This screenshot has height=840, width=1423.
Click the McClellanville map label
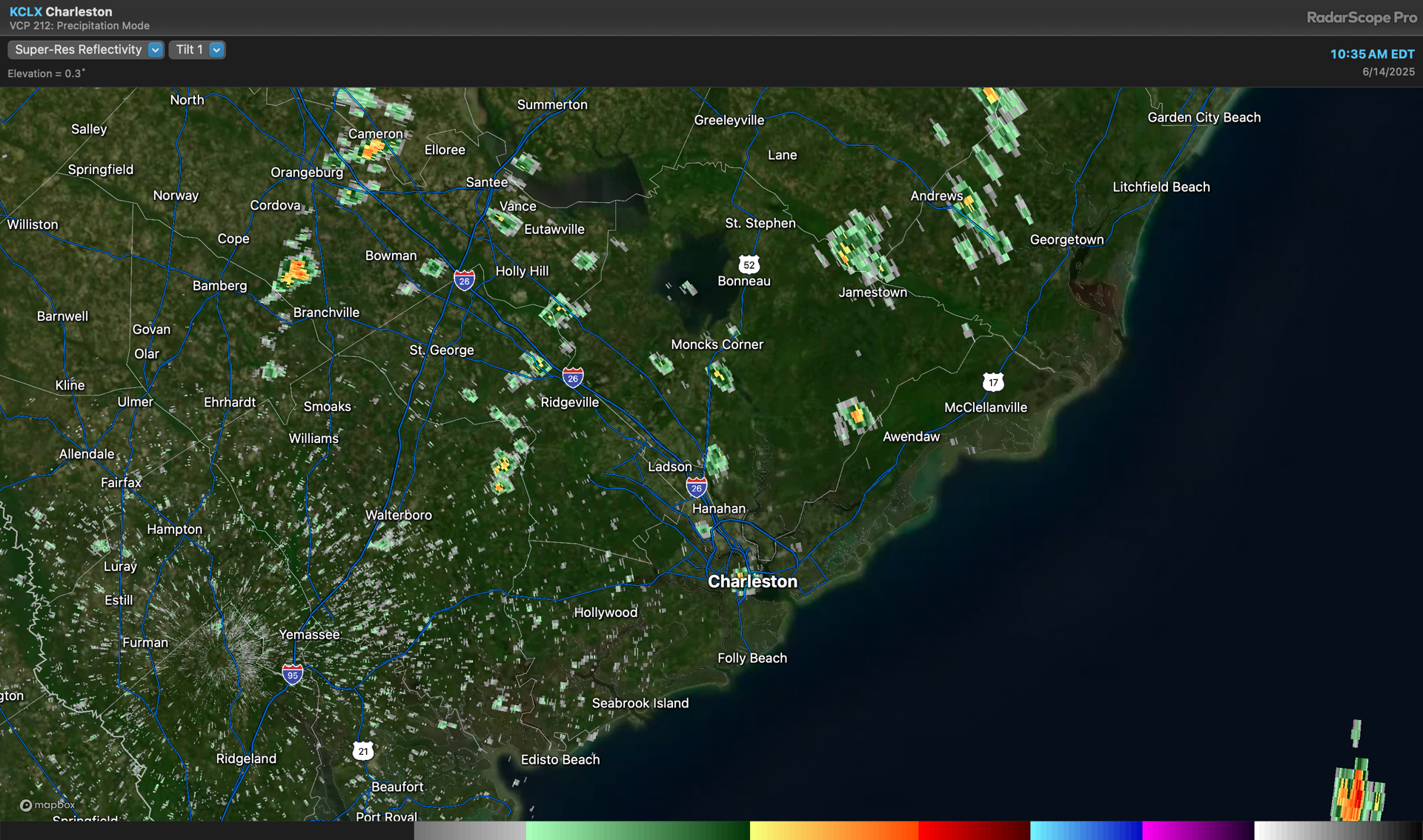pos(986,407)
